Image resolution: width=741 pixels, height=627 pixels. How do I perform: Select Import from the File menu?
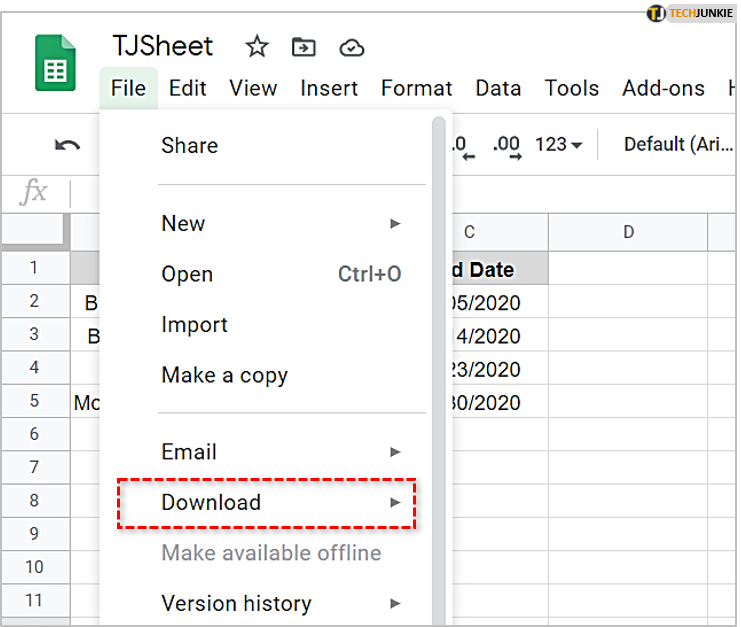coord(194,325)
